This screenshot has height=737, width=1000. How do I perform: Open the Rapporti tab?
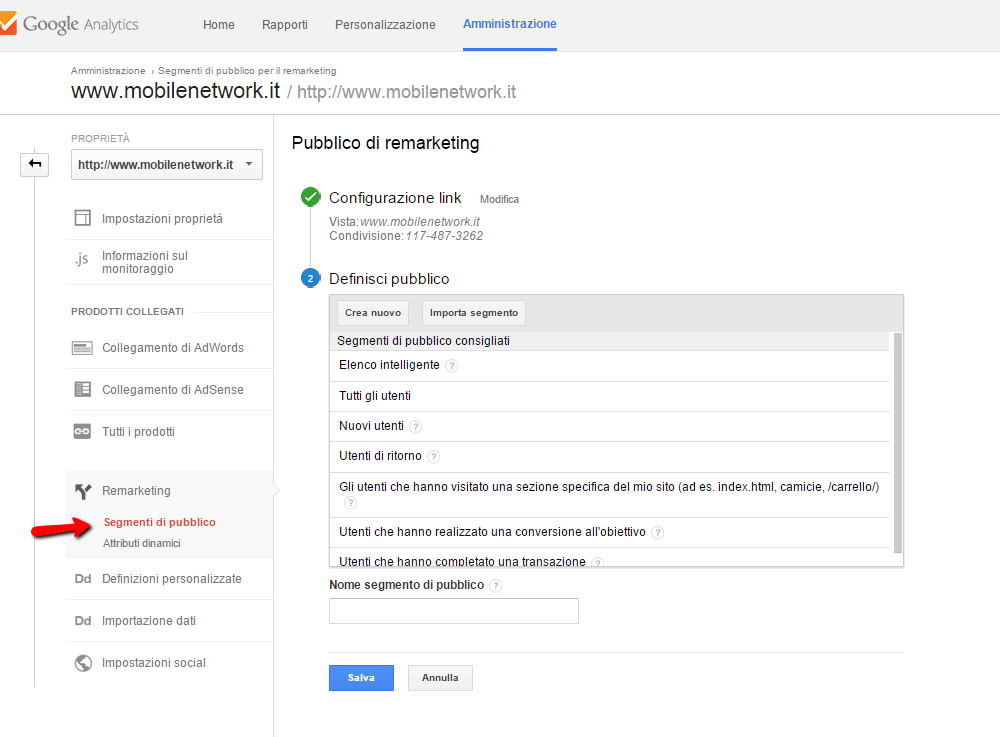coord(285,25)
